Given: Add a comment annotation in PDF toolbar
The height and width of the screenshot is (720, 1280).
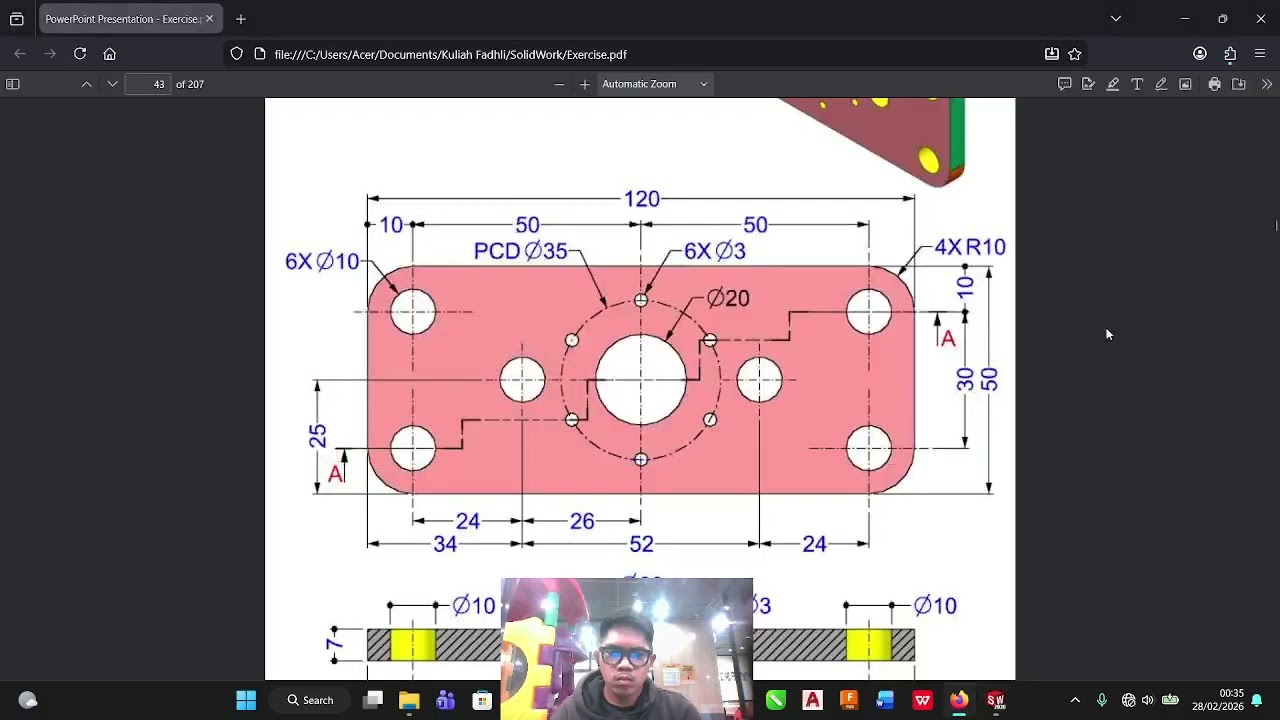Looking at the screenshot, I should tap(1065, 84).
